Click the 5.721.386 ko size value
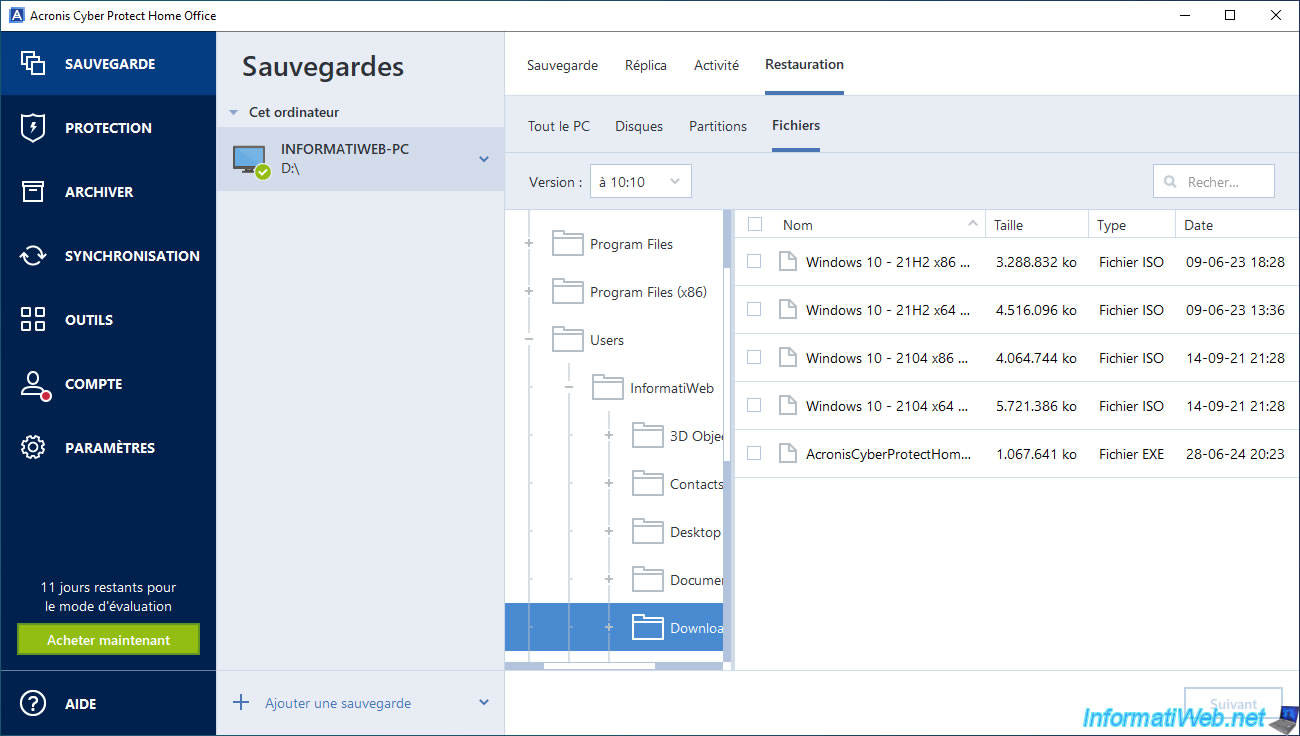 click(1036, 406)
